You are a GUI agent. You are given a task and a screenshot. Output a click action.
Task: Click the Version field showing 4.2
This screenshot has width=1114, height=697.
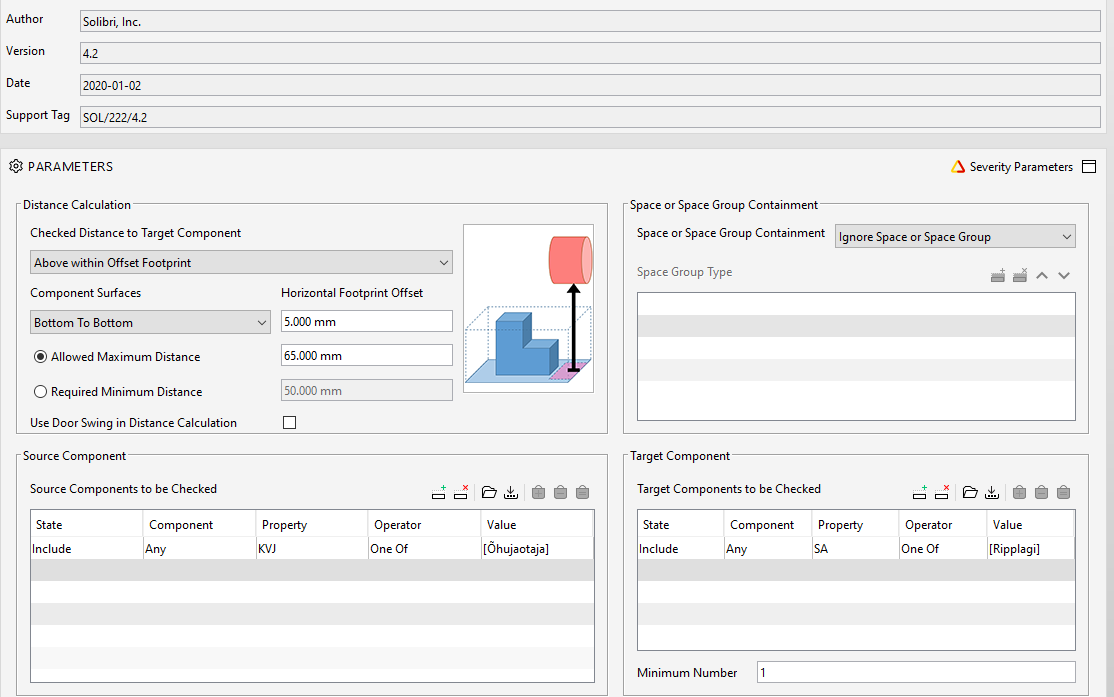(x=590, y=53)
